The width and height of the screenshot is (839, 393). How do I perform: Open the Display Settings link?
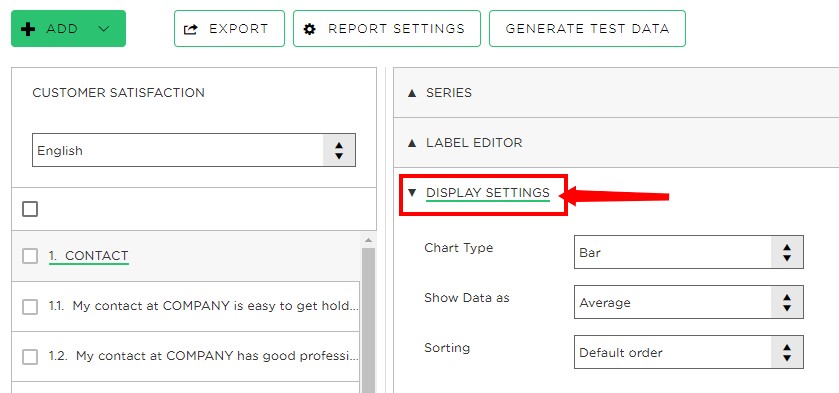(x=487, y=193)
